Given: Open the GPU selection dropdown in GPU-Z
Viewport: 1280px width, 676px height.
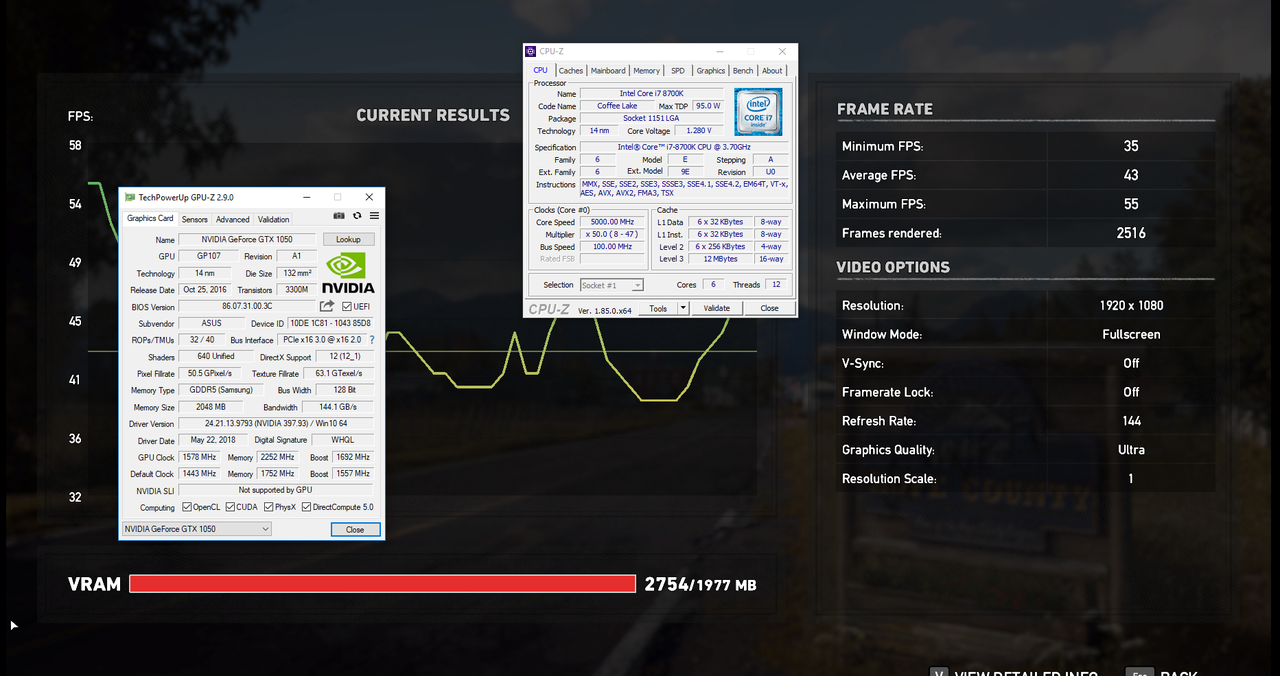Looking at the screenshot, I should pyautogui.click(x=197, y=529).
